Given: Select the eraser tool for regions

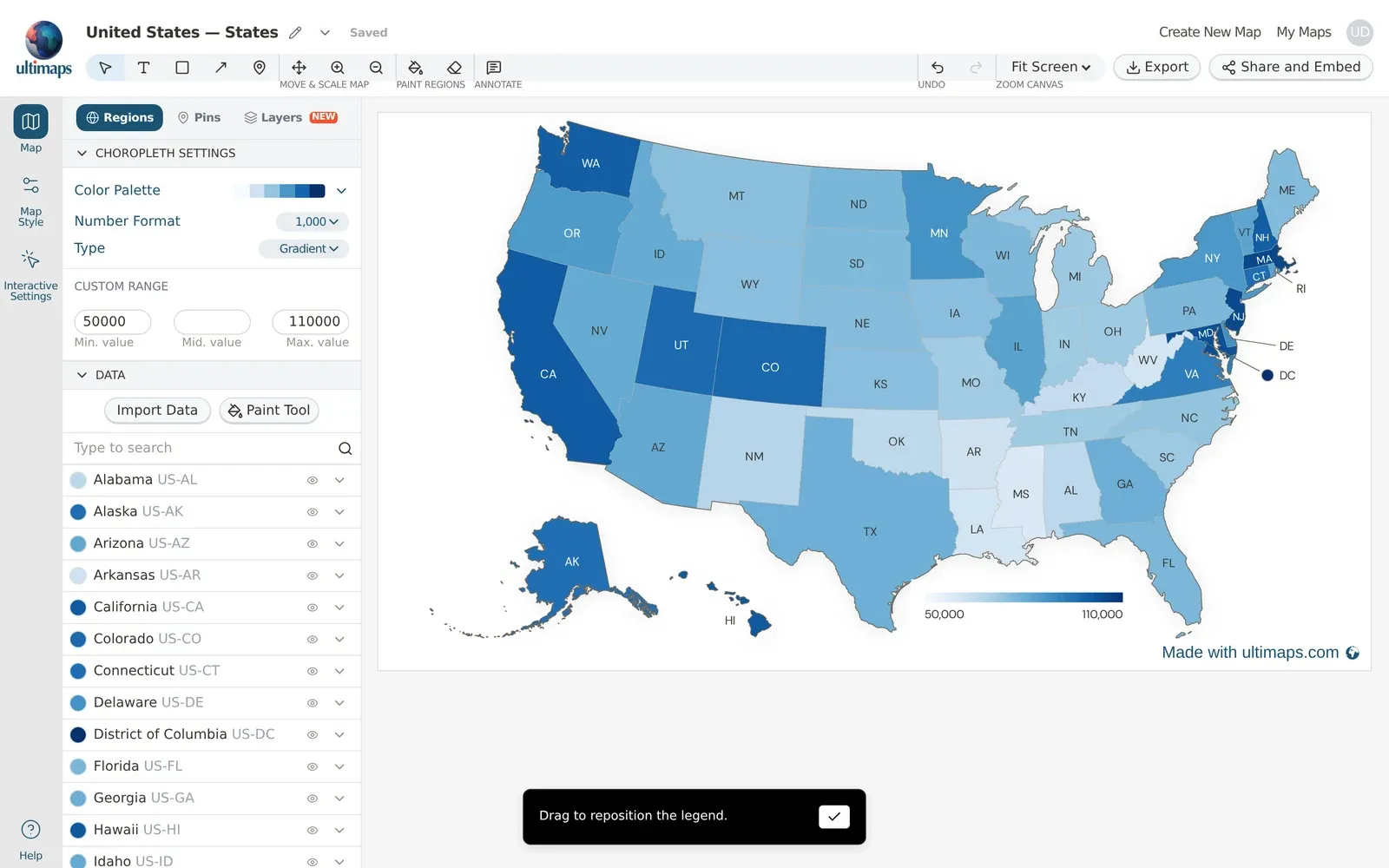Looking at the screenshot, I should point(454,68).
